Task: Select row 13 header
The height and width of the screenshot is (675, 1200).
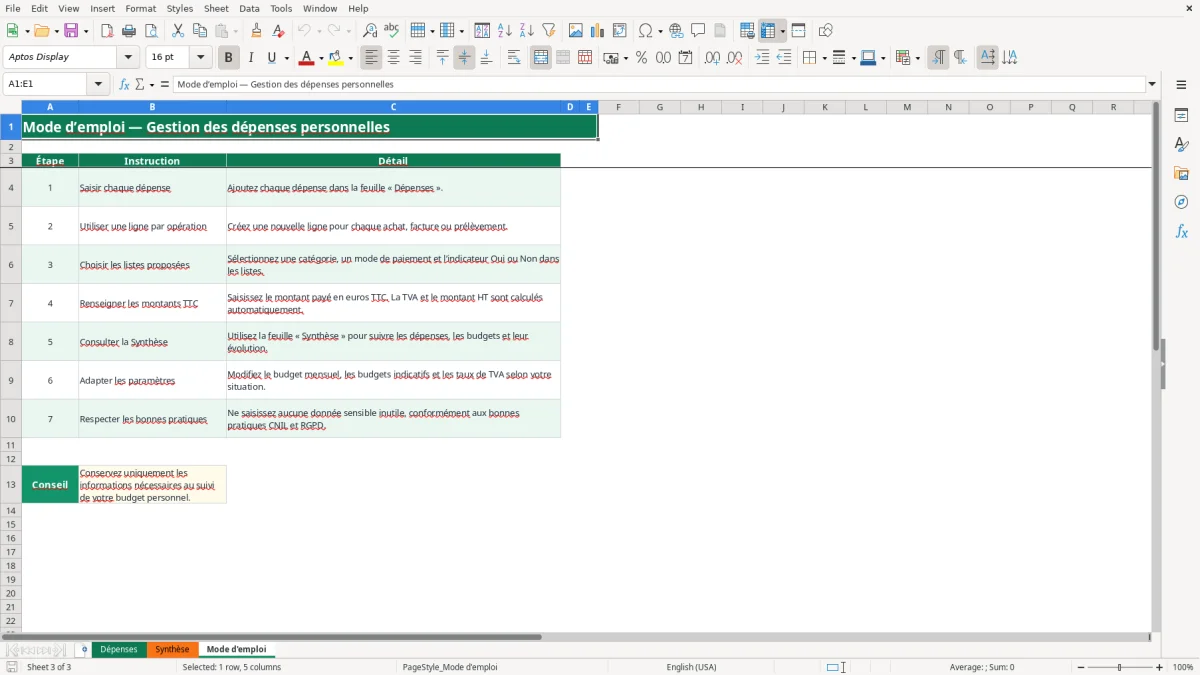Action: [10, 484]
